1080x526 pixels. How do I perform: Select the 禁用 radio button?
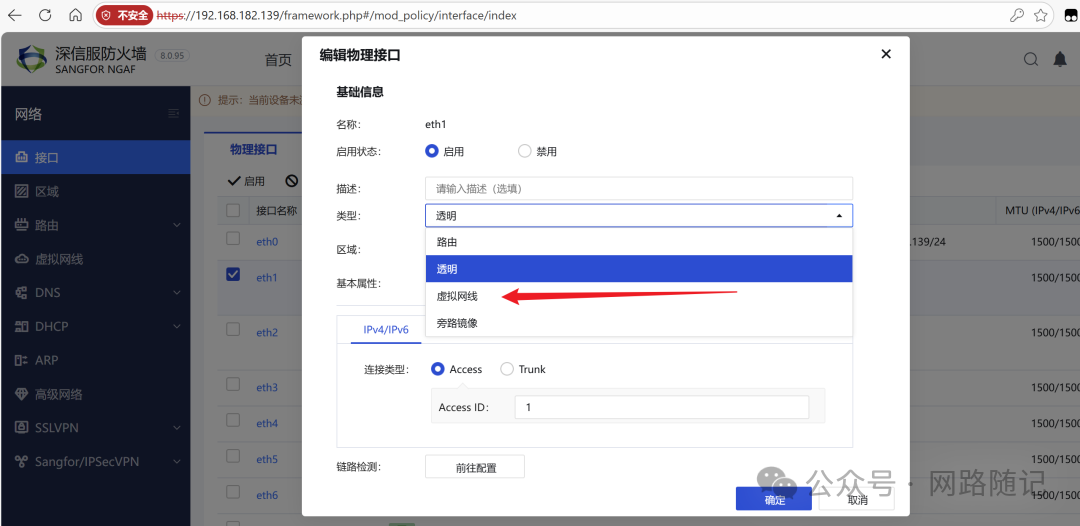point(524,151)
